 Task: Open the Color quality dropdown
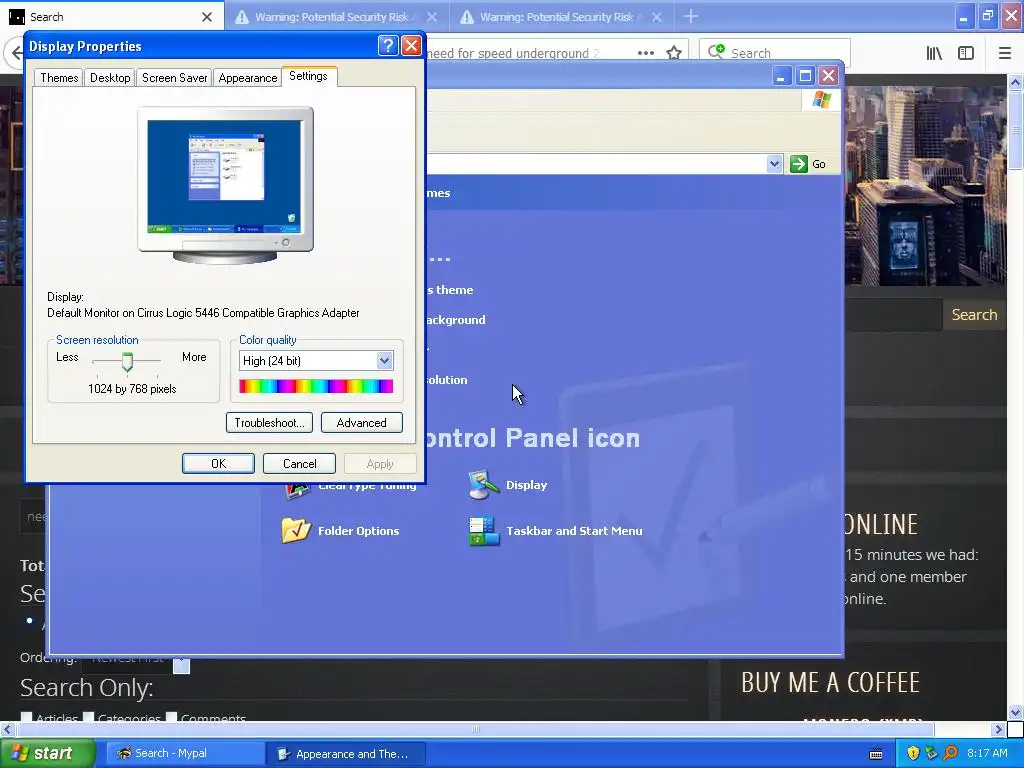[x=384, y=360]
